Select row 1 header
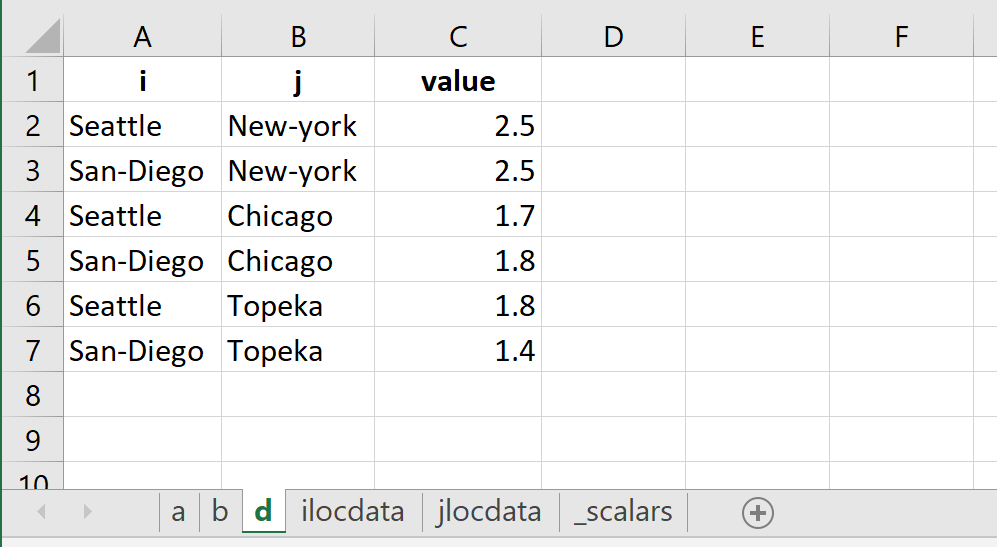The image size is (997, 547). [x=33, y=80]
